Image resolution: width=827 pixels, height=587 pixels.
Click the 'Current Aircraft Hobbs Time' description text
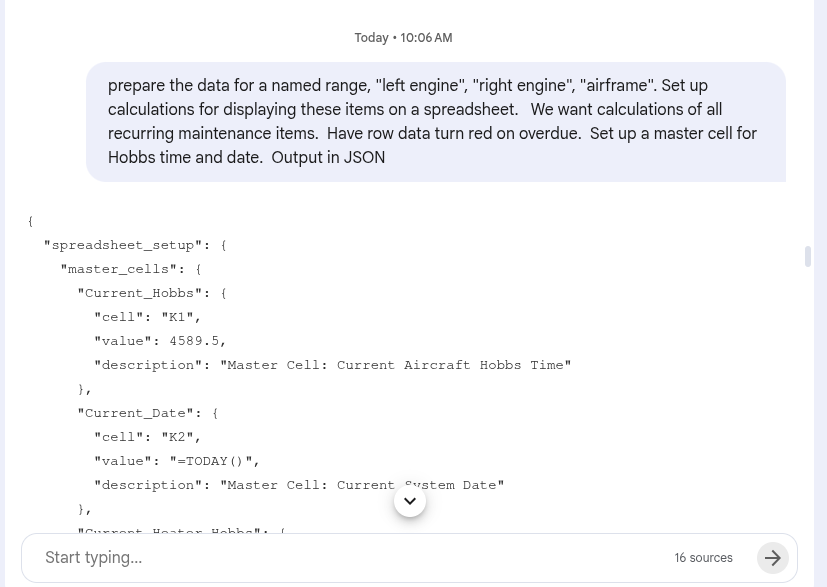(x=395, y=365)
